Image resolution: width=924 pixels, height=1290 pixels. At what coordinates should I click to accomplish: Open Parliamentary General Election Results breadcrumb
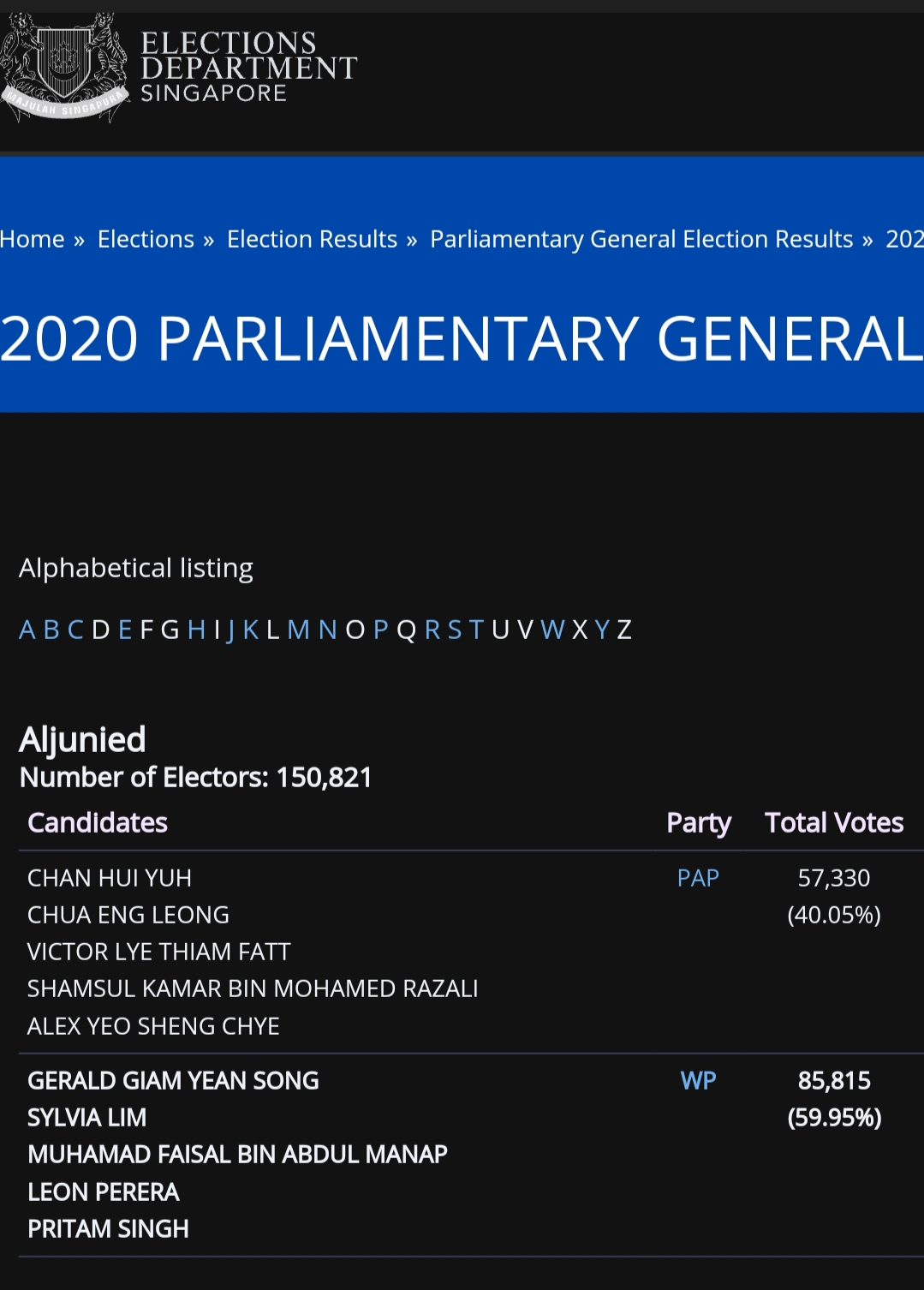click(641, 239)
